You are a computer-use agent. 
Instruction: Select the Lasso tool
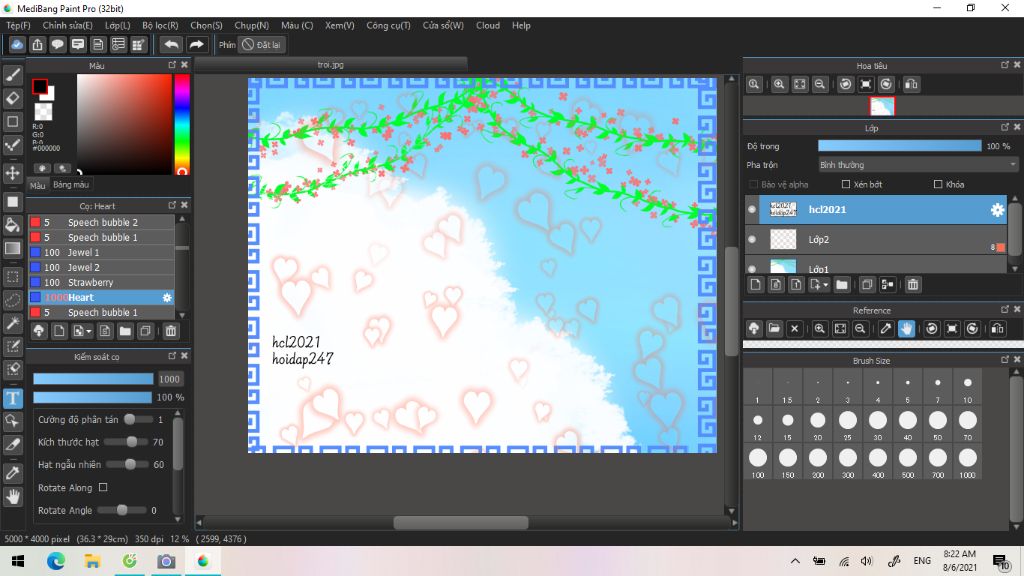pyautogui.click(x=12, y=300)
